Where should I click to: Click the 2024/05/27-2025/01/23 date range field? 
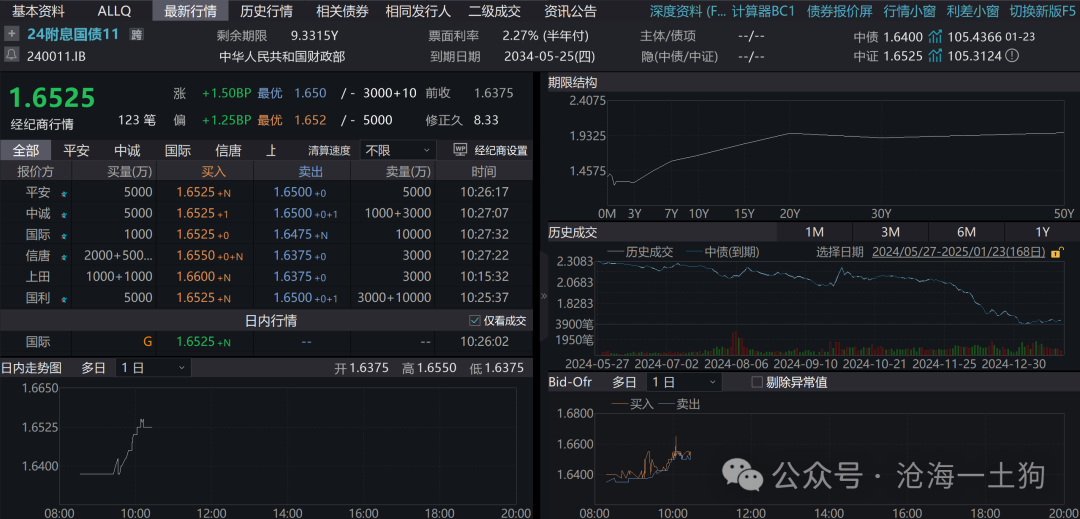tap(957, 252)
